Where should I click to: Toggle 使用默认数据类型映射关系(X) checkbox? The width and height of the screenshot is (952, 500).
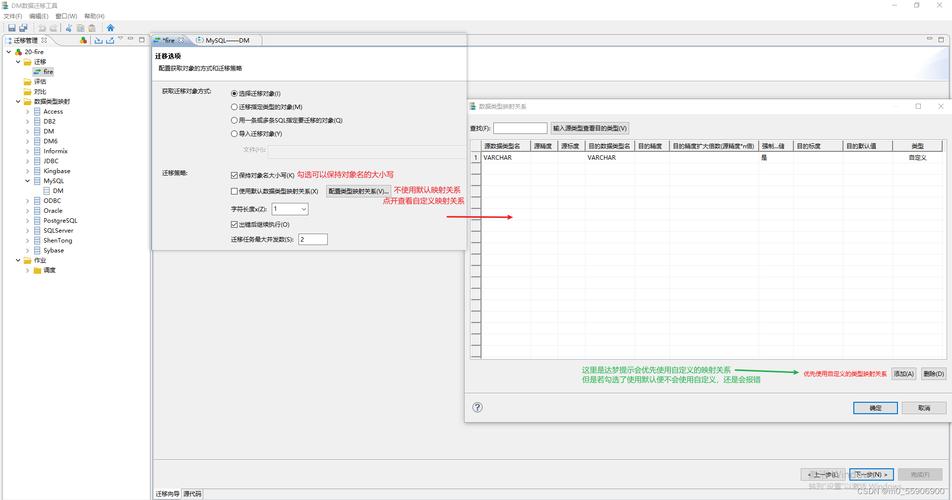[x=234, y=191]
